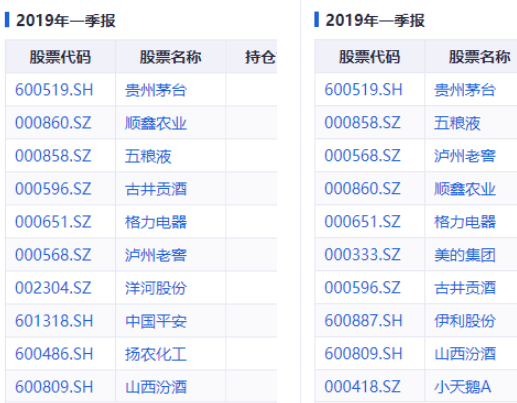Open 中国平安 stock name link
This screenshot has height=403, width=517.
pos(156,321)
